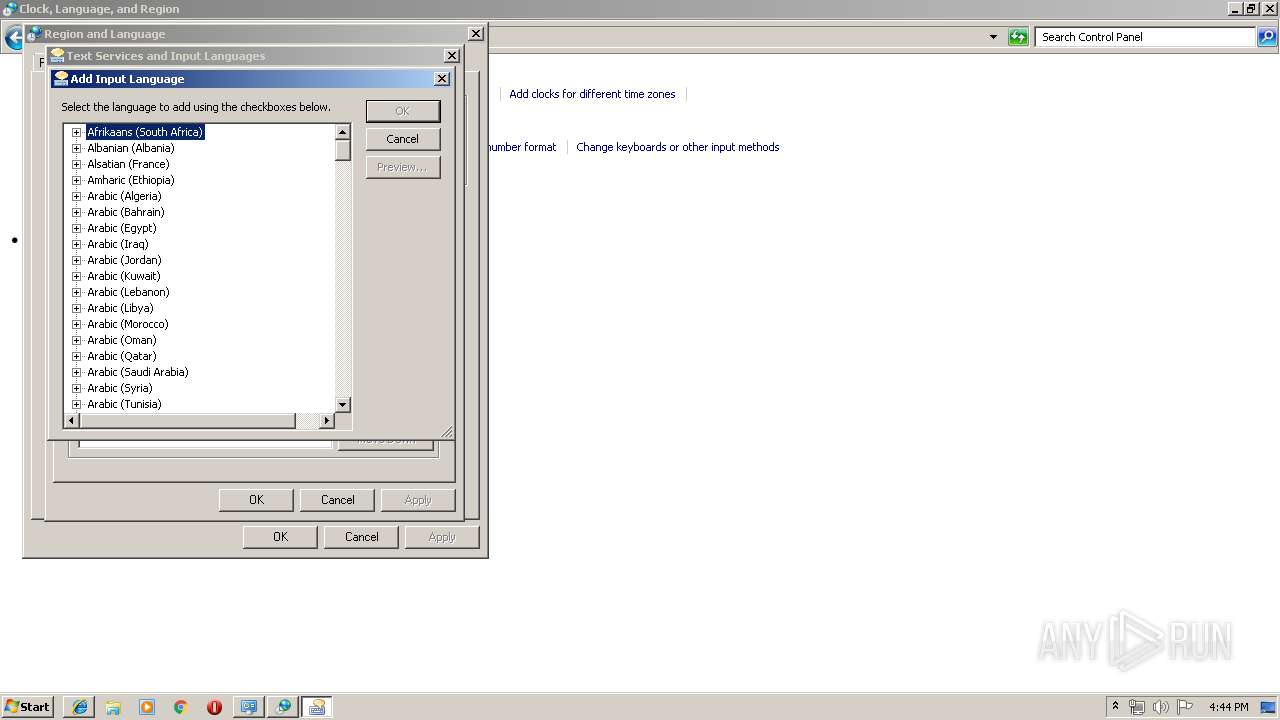Select Arabic (Morocco) in the list
Image resolution: width=1280 pixels, height=720 pixels.
click(127, 324)
